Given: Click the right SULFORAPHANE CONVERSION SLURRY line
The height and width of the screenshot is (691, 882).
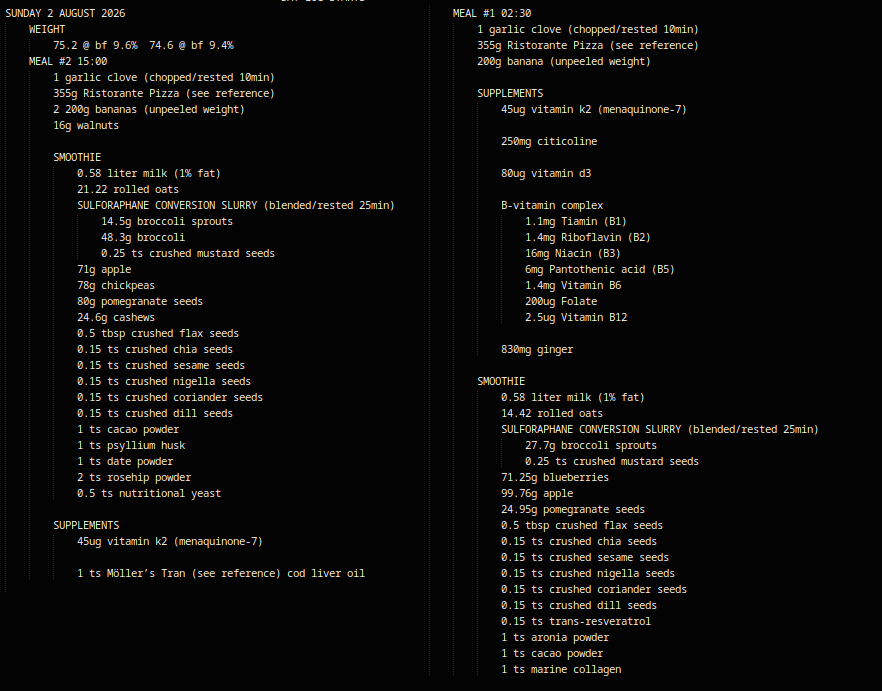Looking at the screenshot, I should pyautogui.click(x=660, y=429).
